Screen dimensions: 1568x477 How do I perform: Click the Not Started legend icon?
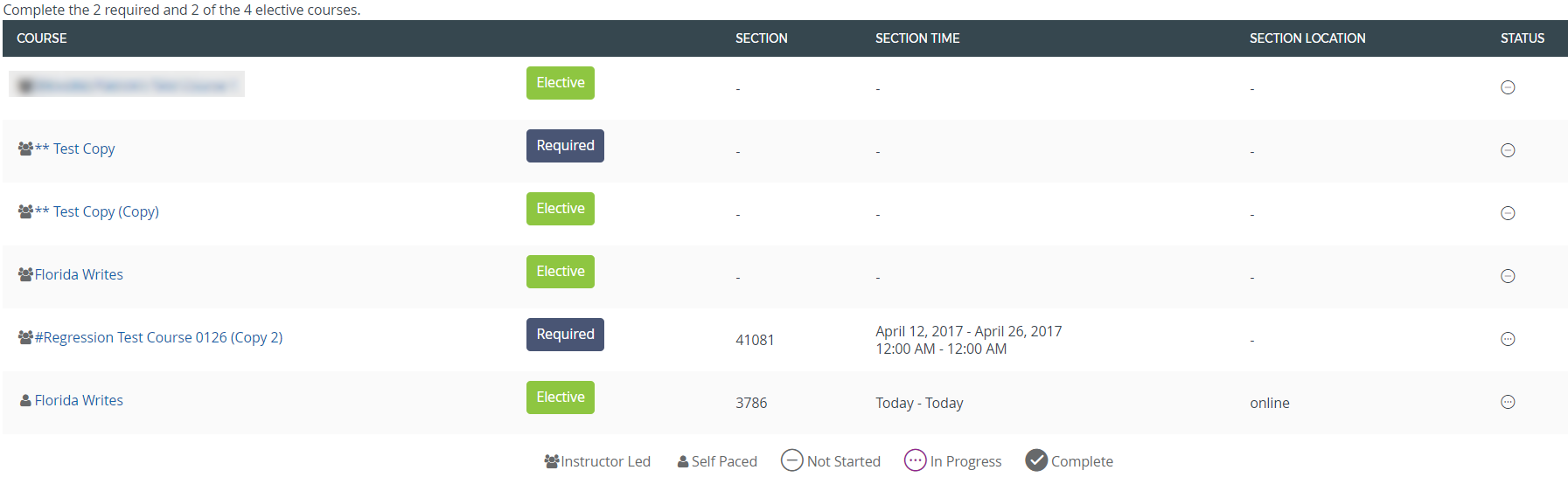[x=791, y=460]
